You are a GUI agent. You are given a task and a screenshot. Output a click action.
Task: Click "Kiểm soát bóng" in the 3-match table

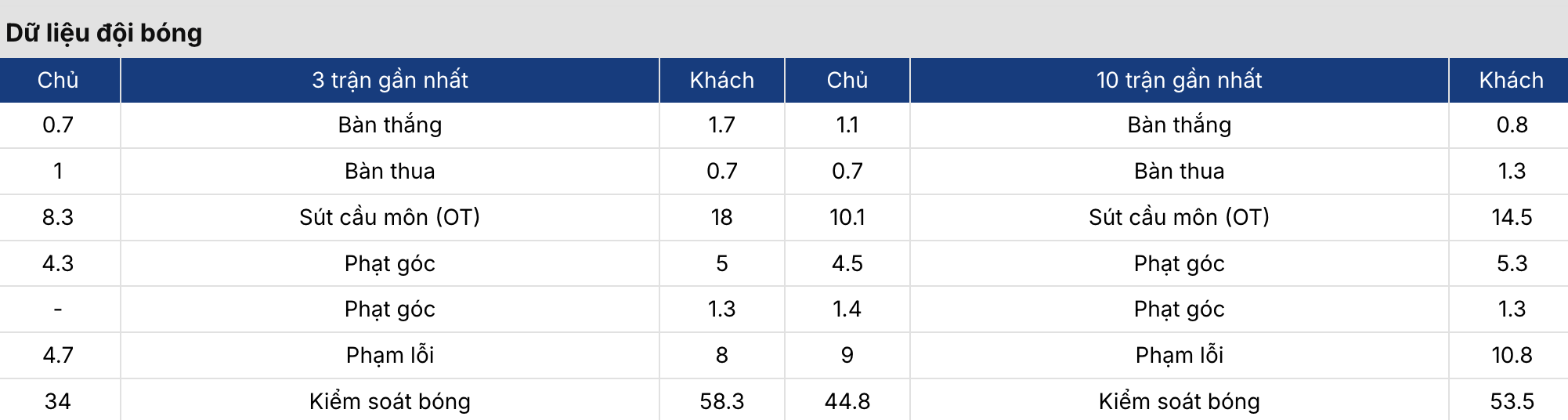(390, 401)
